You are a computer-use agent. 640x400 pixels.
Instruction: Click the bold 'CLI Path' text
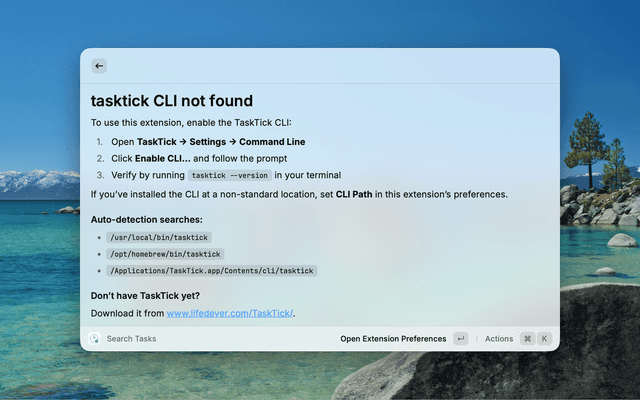tap(354, 194)
